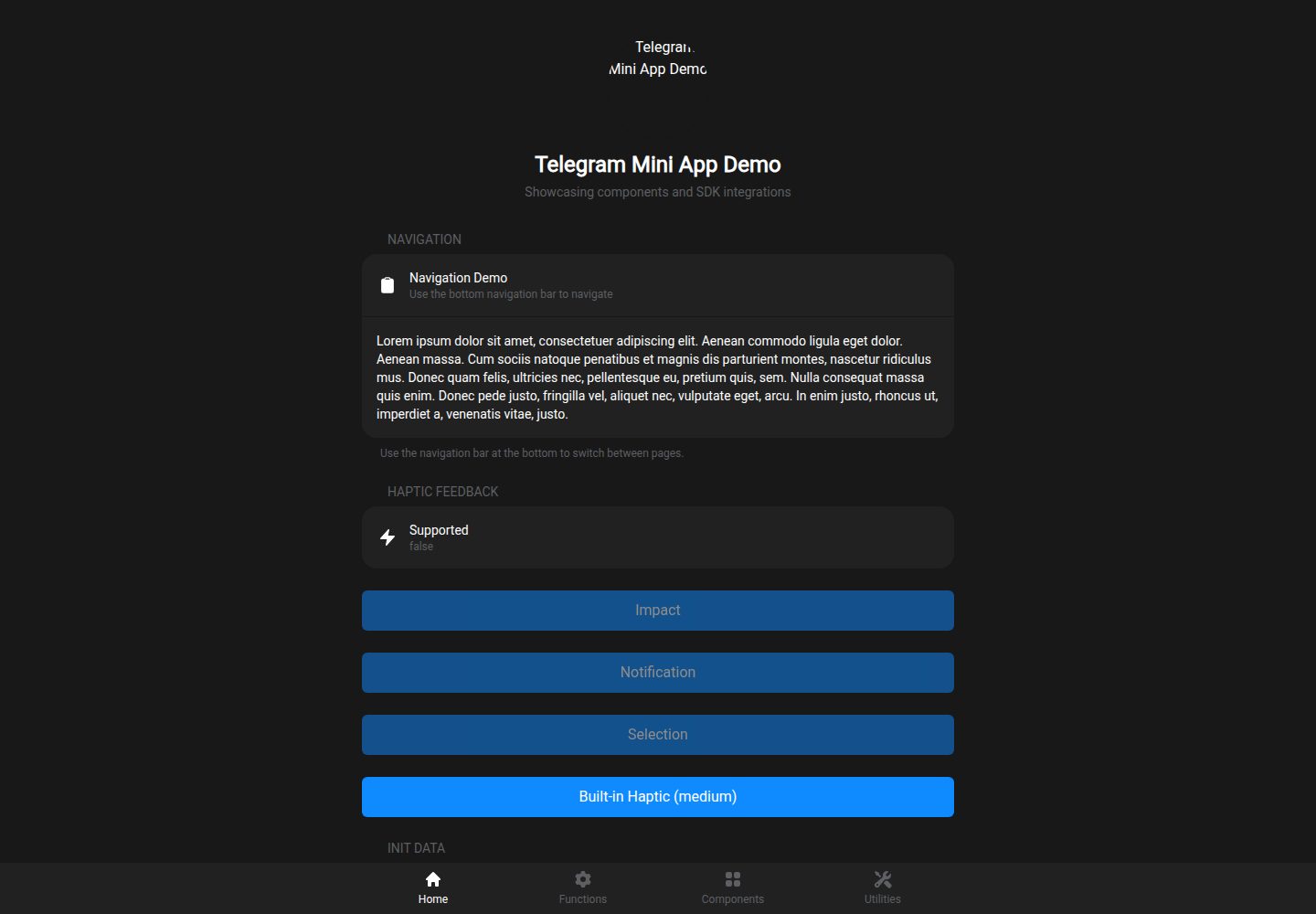This screenshot has height=914, width=1316.
Task: Switch to the Components tab label
Action: point(733,899)
